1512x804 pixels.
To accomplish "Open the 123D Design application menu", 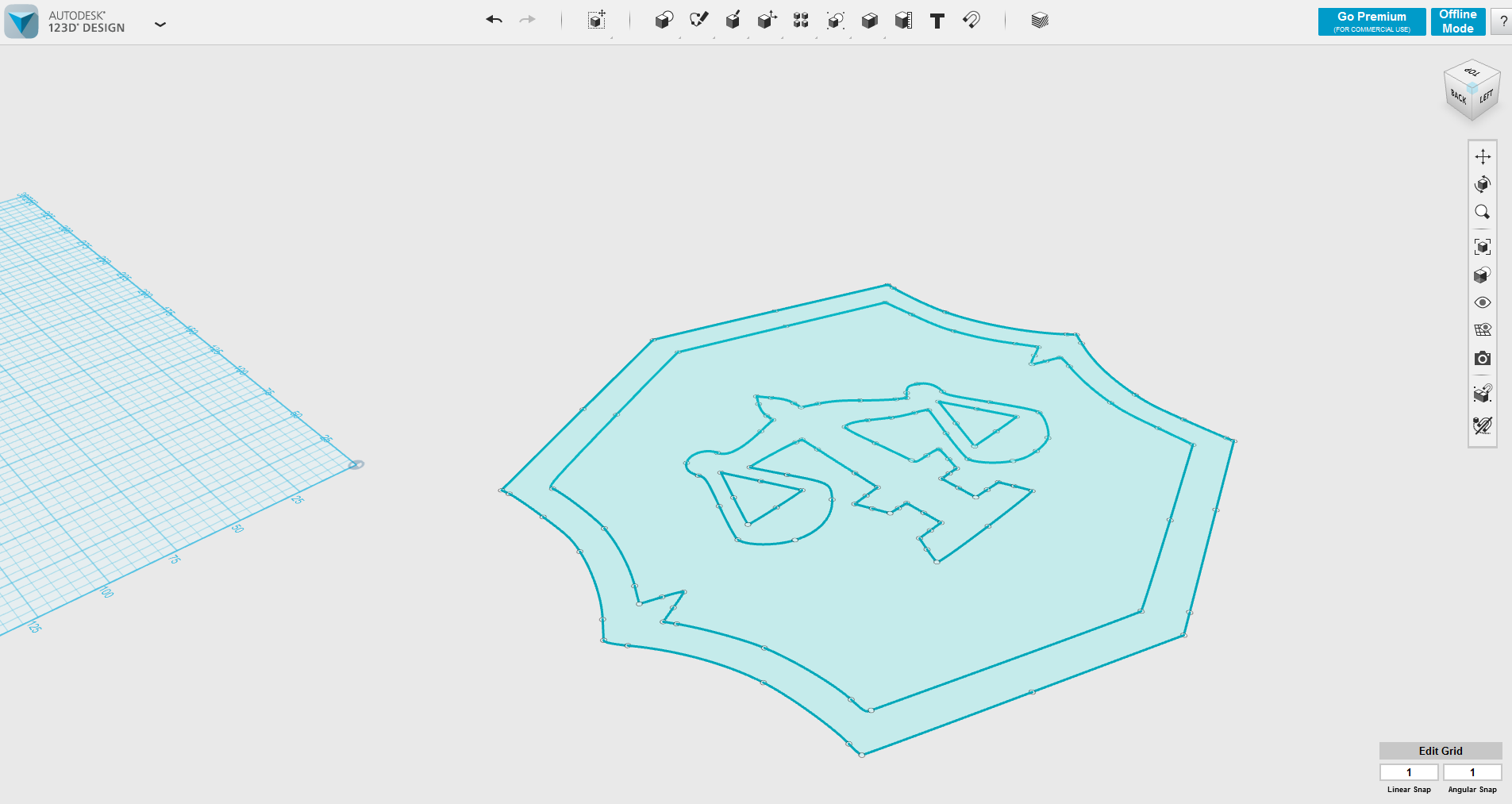I will point(160,25).
